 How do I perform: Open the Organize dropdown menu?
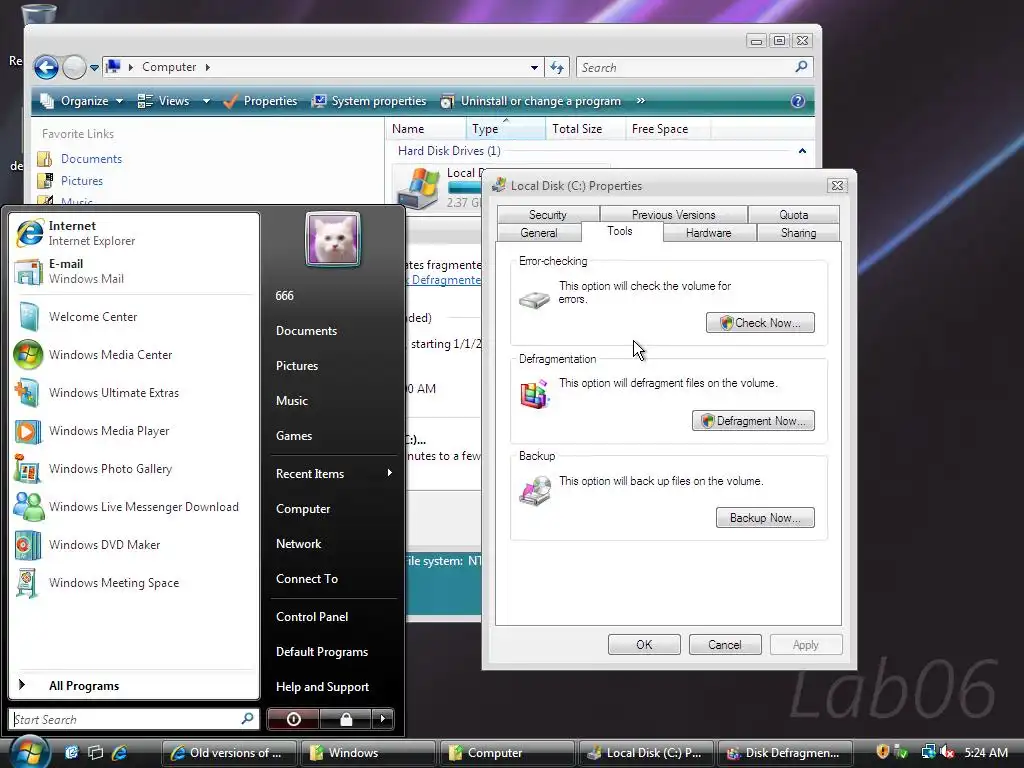coord(82,101)
